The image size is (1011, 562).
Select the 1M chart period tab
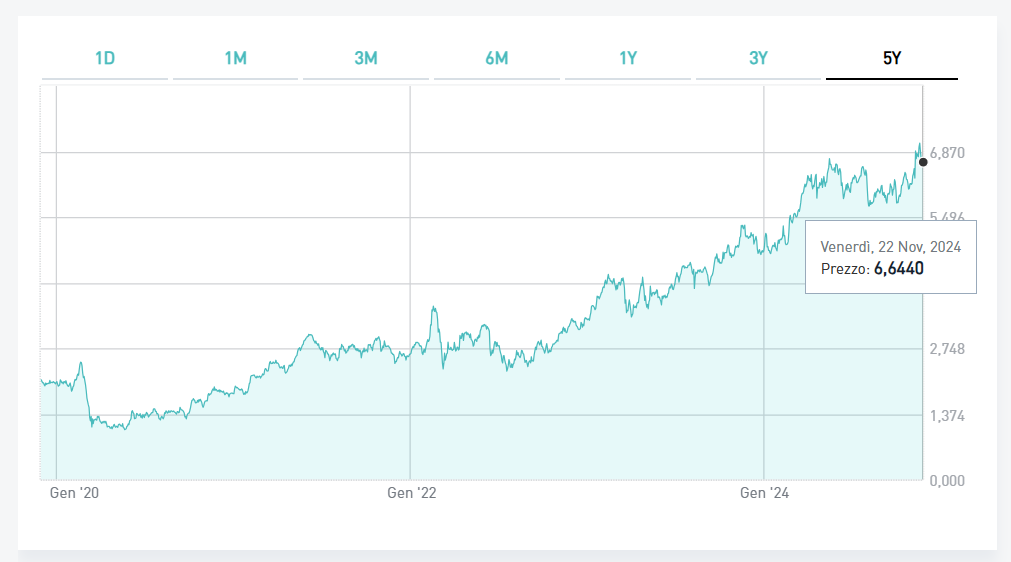tap(235, 58)
